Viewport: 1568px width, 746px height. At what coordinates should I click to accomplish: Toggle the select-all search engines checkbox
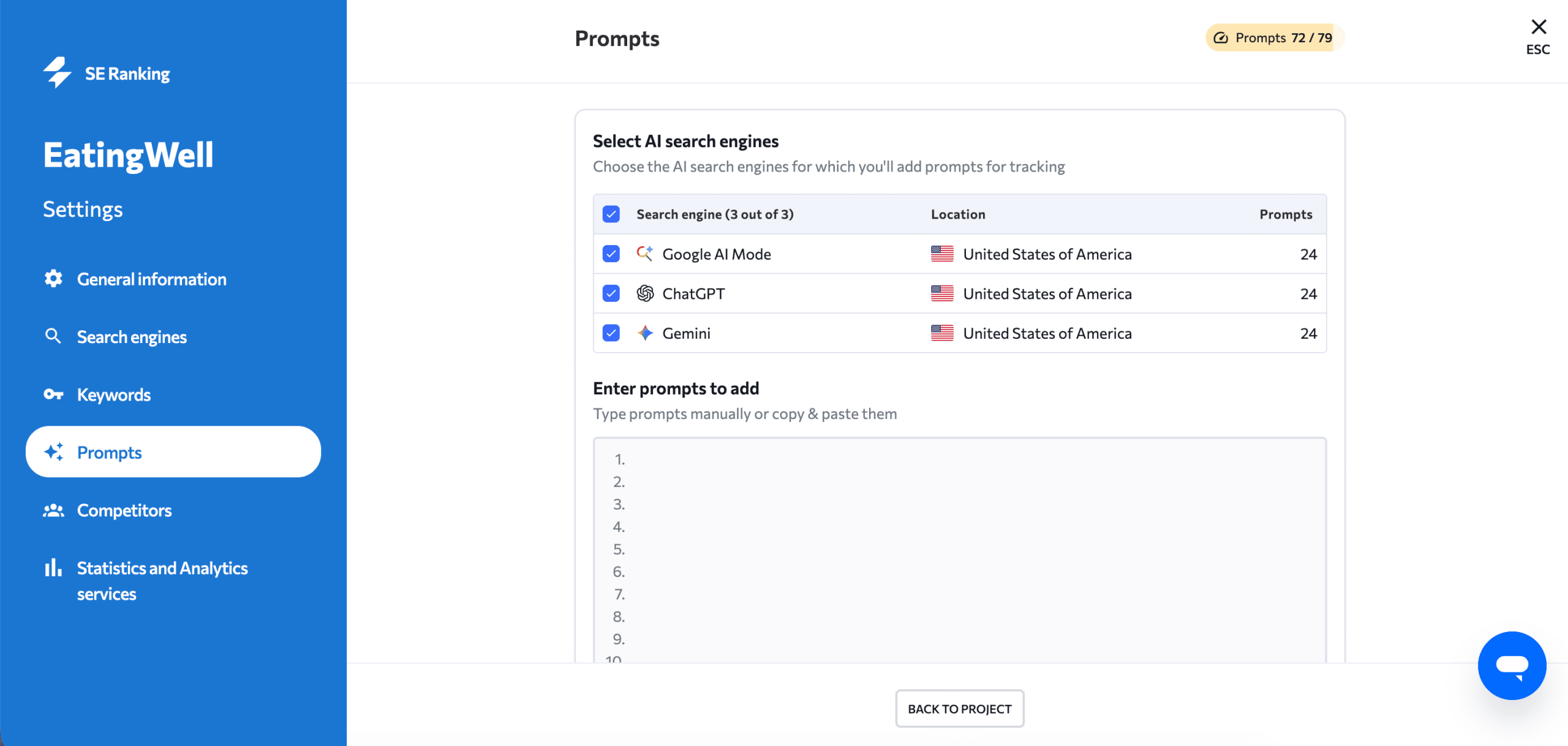click(x=611, y=214)
